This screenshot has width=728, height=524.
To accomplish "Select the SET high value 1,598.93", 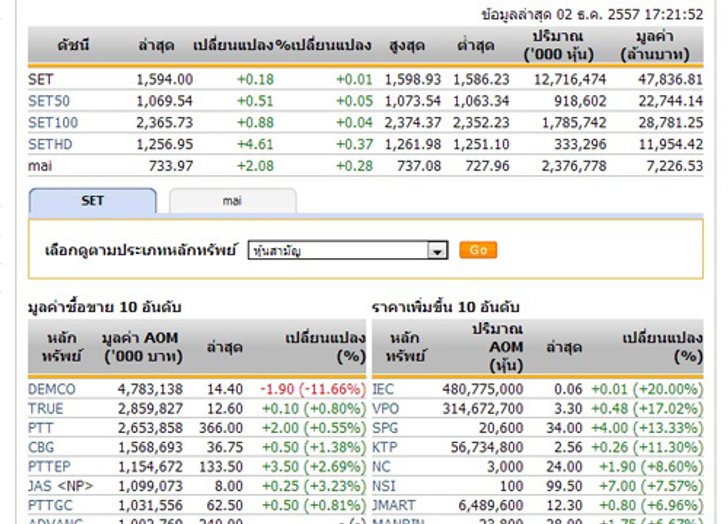I will [x=413, y=79].
